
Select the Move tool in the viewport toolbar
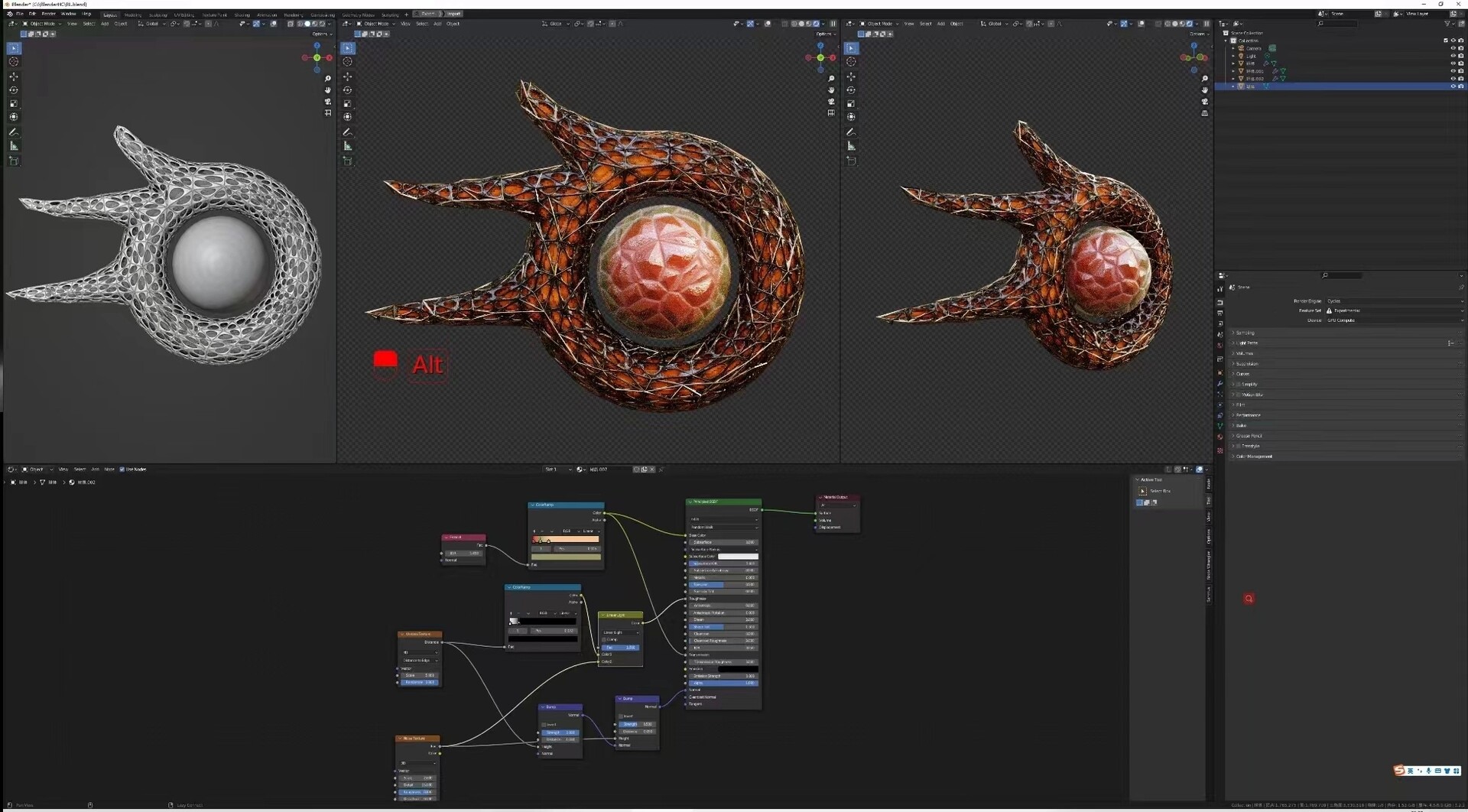coord(14,77)
